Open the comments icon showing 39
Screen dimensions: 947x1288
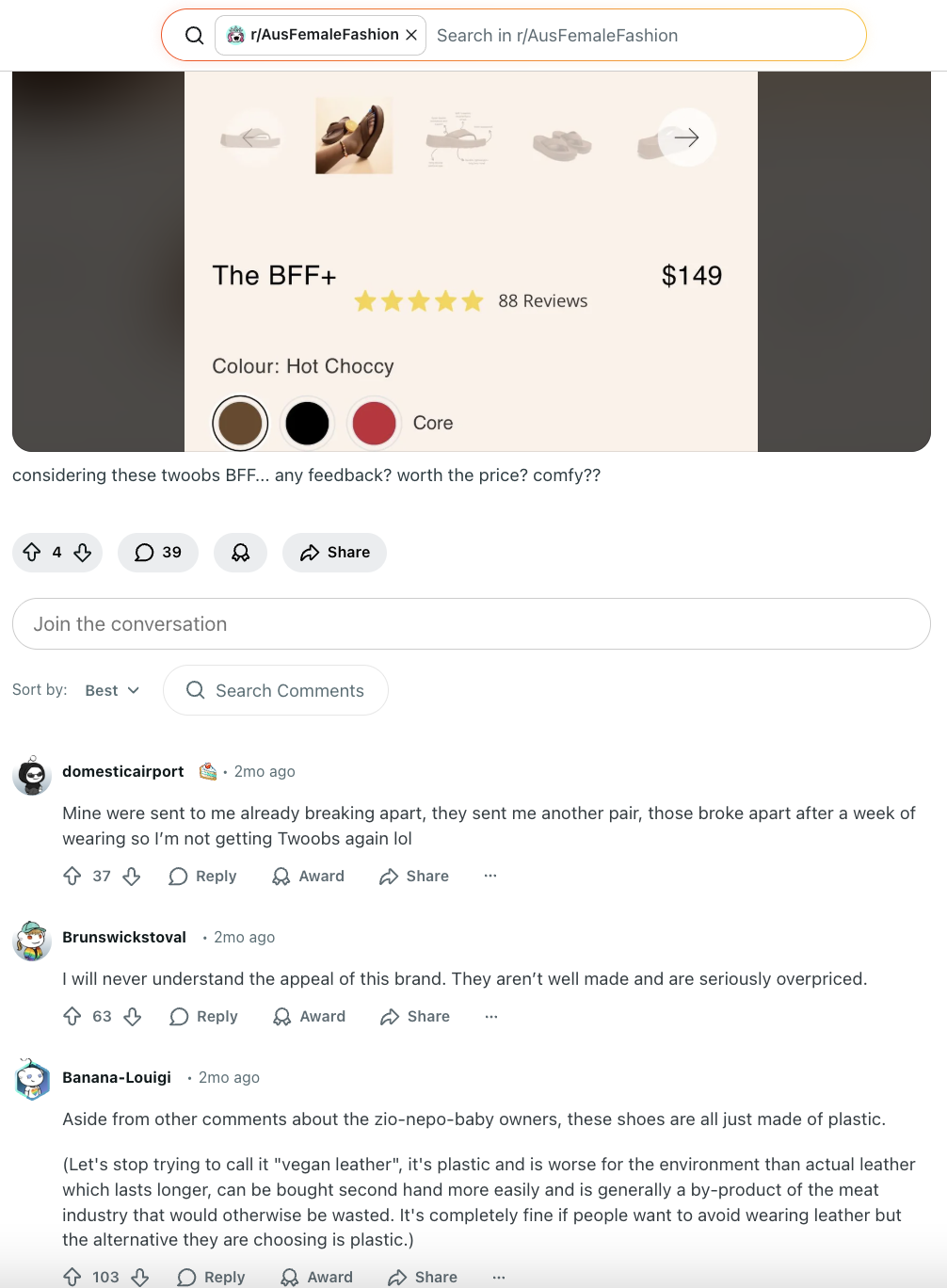click(x=157, y=553)
